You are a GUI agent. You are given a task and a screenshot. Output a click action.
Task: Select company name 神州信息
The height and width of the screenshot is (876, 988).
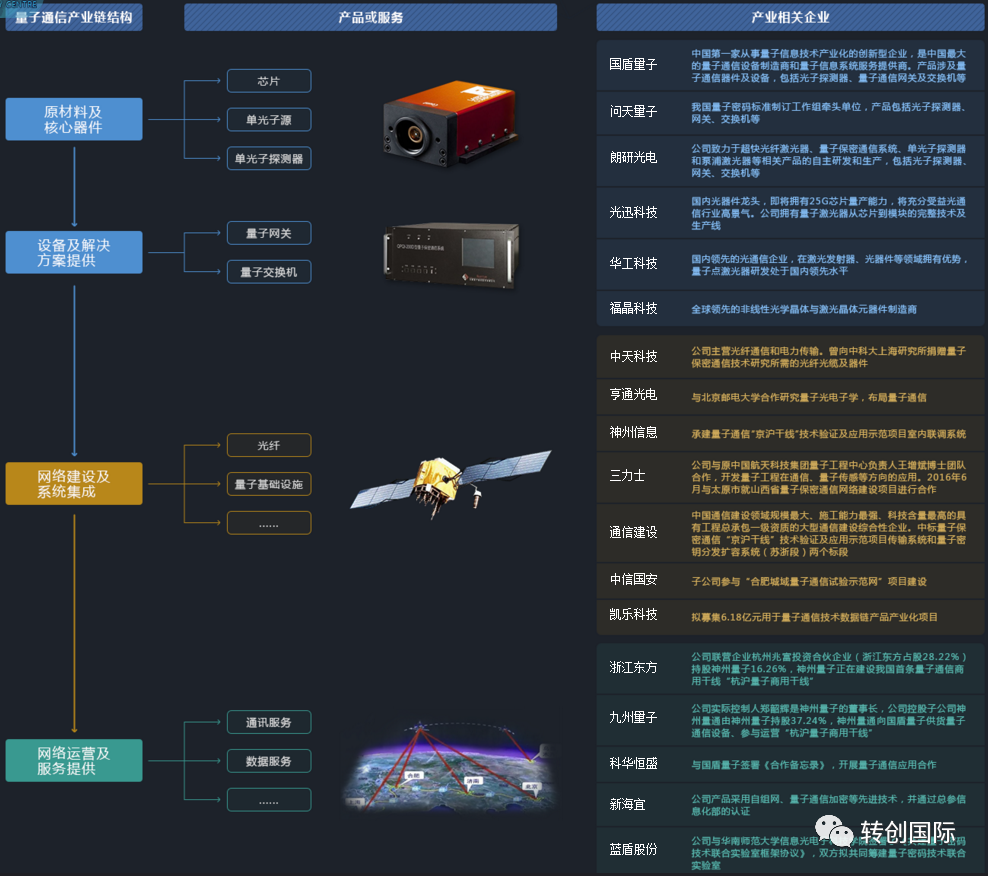633,432
